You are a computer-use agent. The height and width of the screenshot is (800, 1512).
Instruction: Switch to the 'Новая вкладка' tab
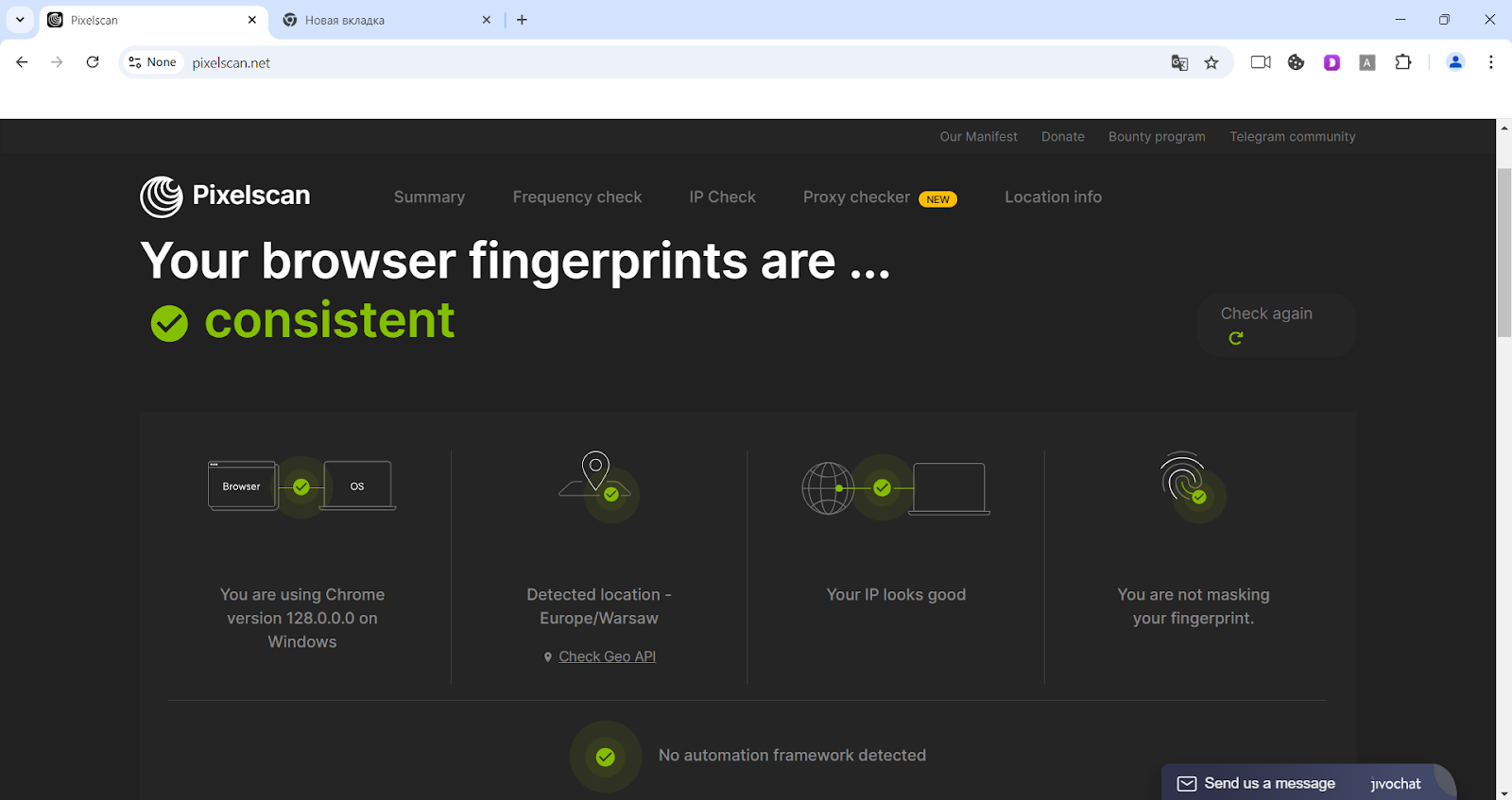[x=387, y=20]
